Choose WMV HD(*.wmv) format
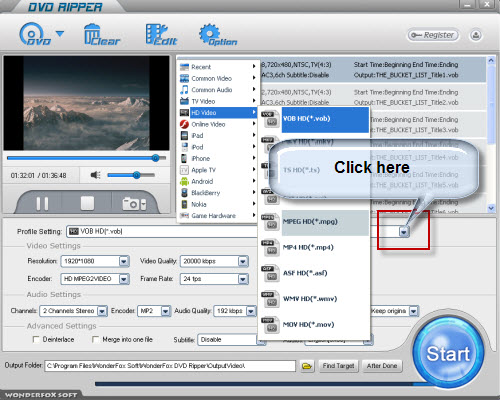This screenshot has width=500, height=400. pyautogui.click(x=325, y=299)
